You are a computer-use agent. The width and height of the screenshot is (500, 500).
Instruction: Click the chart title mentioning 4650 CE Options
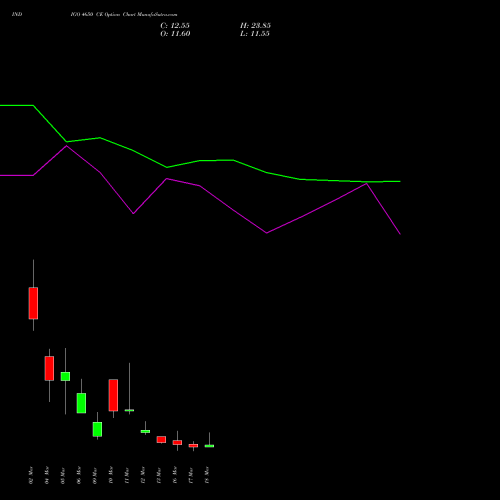click(124, 15)
